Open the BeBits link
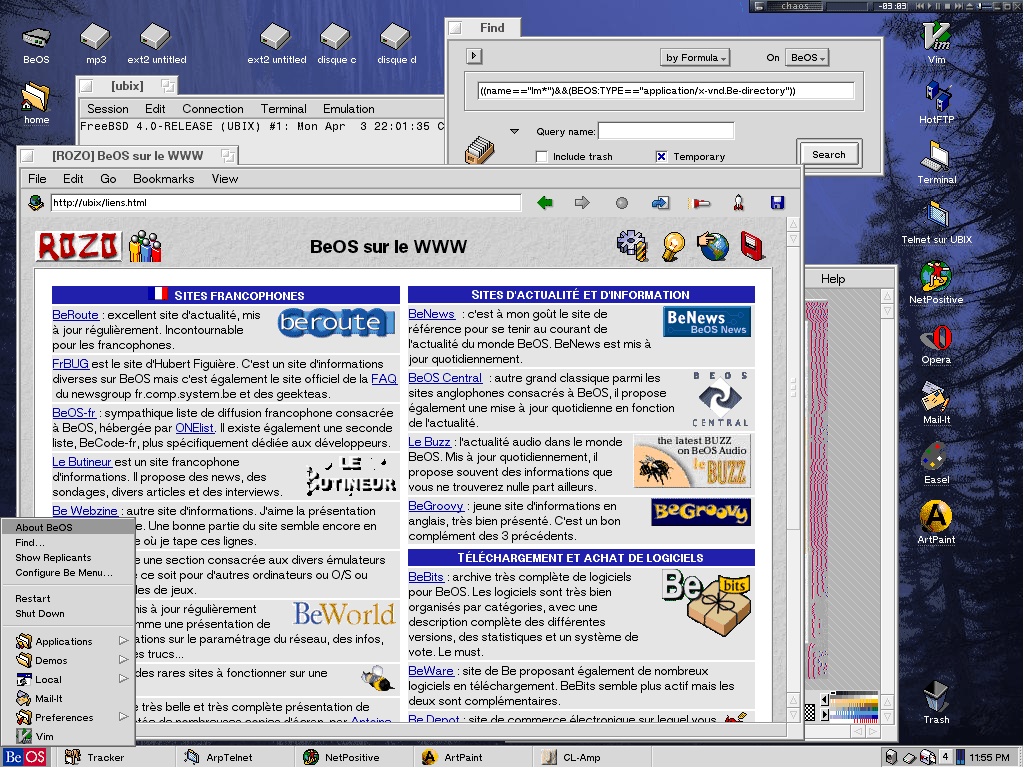1024x768 pixels. [426, 577]
